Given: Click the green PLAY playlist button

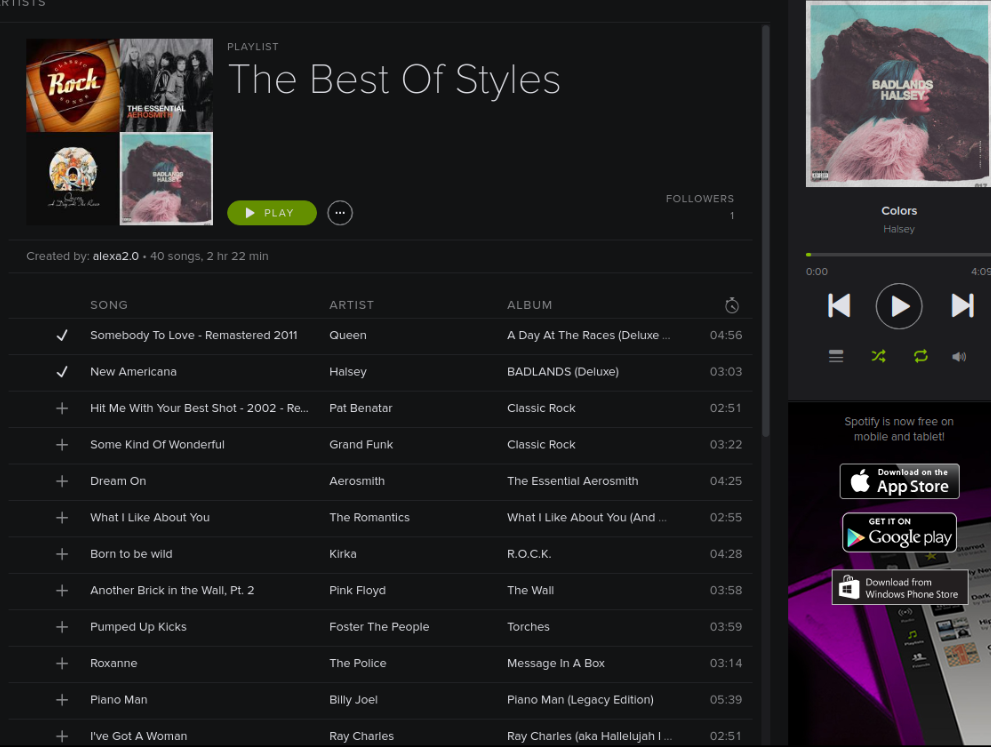Looking at the screenshot, I should (272, 213).
